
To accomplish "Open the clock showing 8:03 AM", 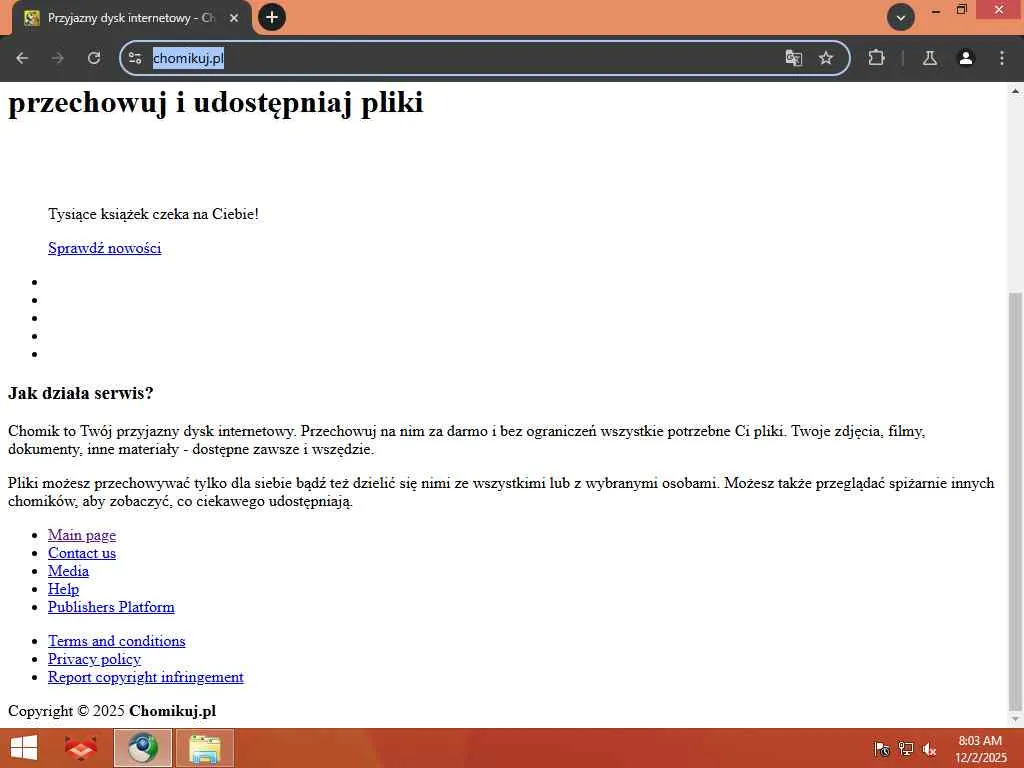I will pos(980,749).
